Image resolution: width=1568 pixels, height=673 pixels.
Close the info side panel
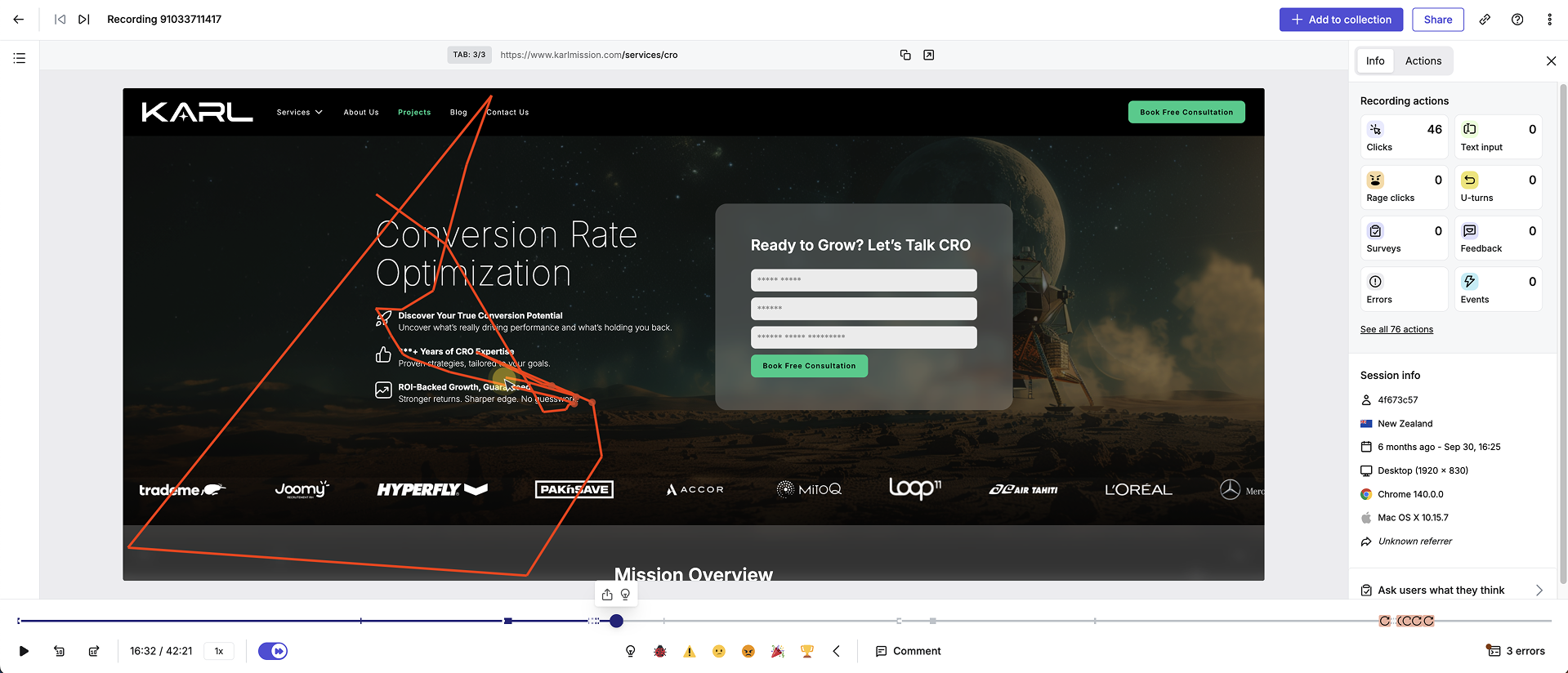(1551, 61)
